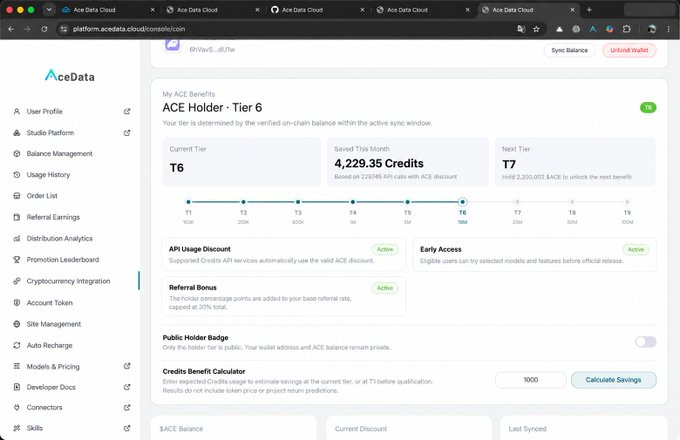The height and width of the screenshot is (440, 680).
Task: Expand the tab search dropdown arrow
Action: pos(49,10)
